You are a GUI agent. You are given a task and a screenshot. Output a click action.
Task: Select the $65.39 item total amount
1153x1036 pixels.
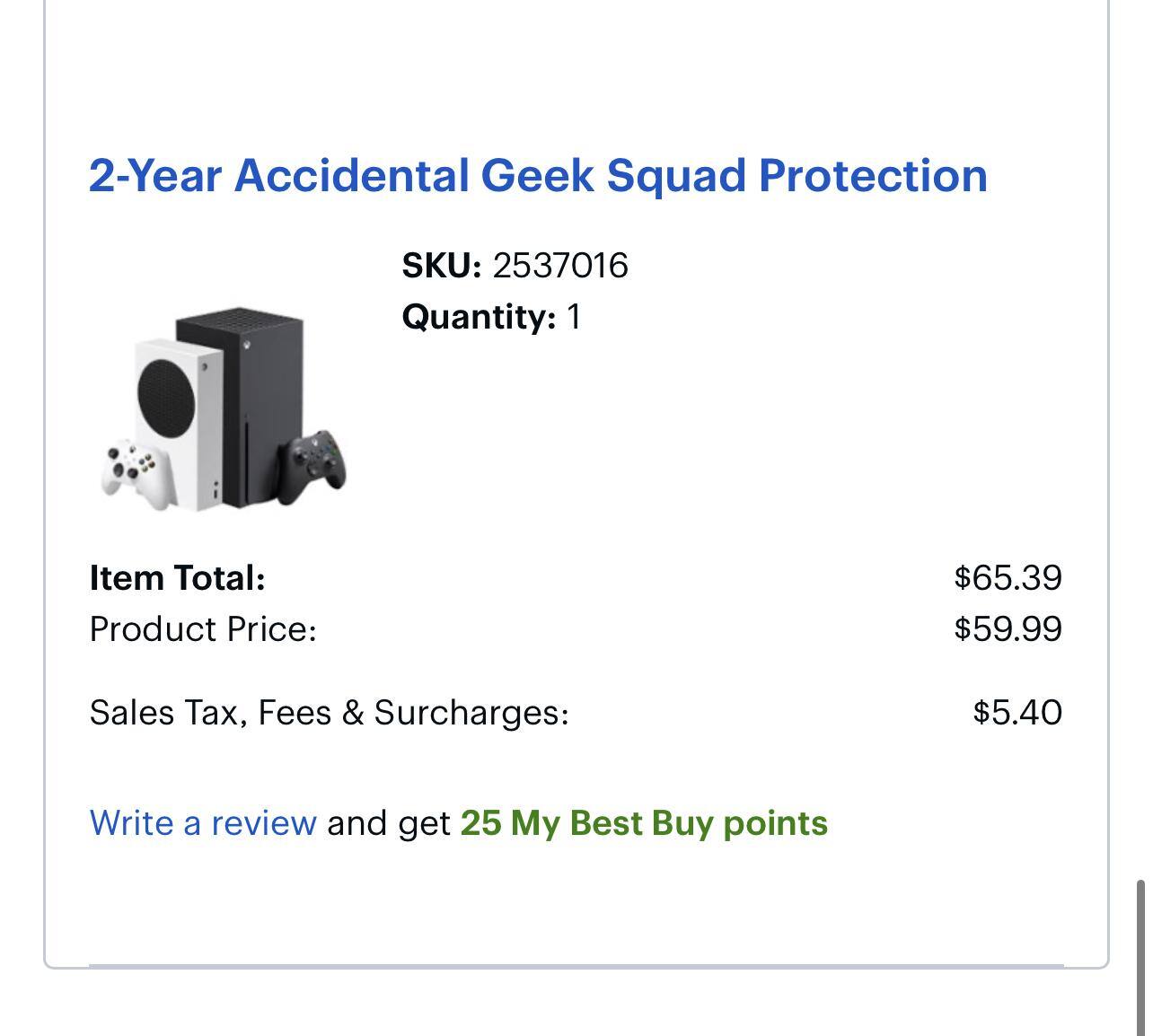[1008, 578]
